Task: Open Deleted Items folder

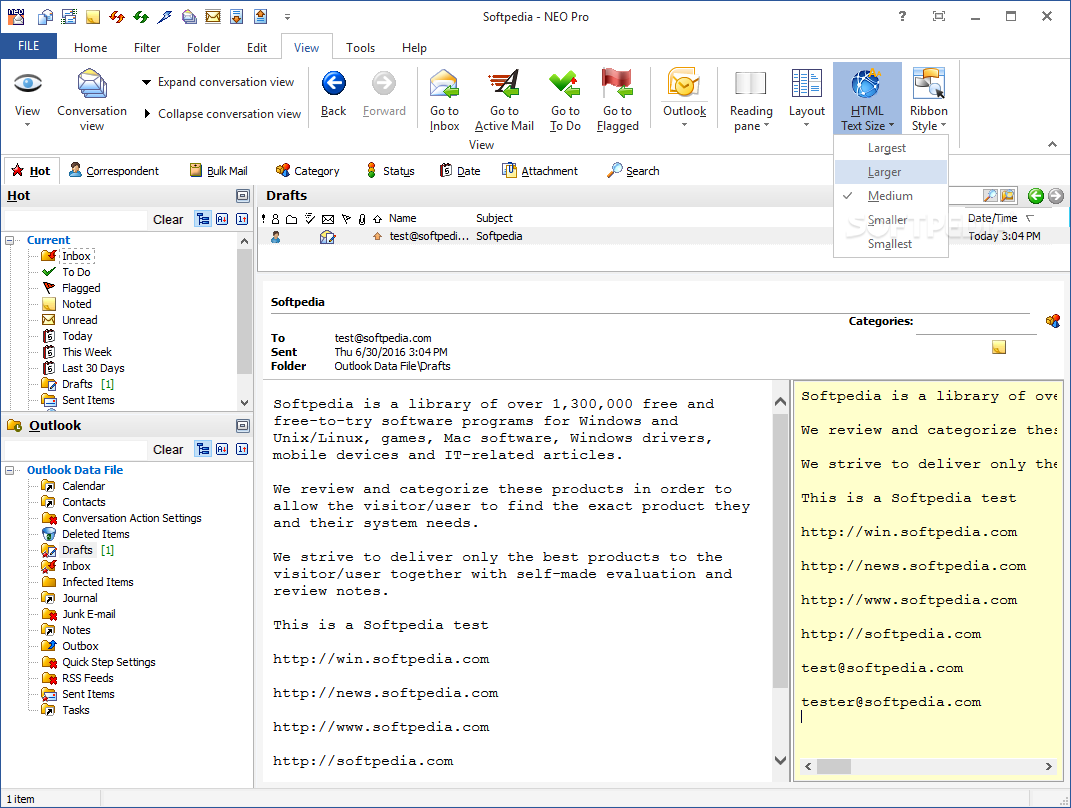Action: point(96,534)
